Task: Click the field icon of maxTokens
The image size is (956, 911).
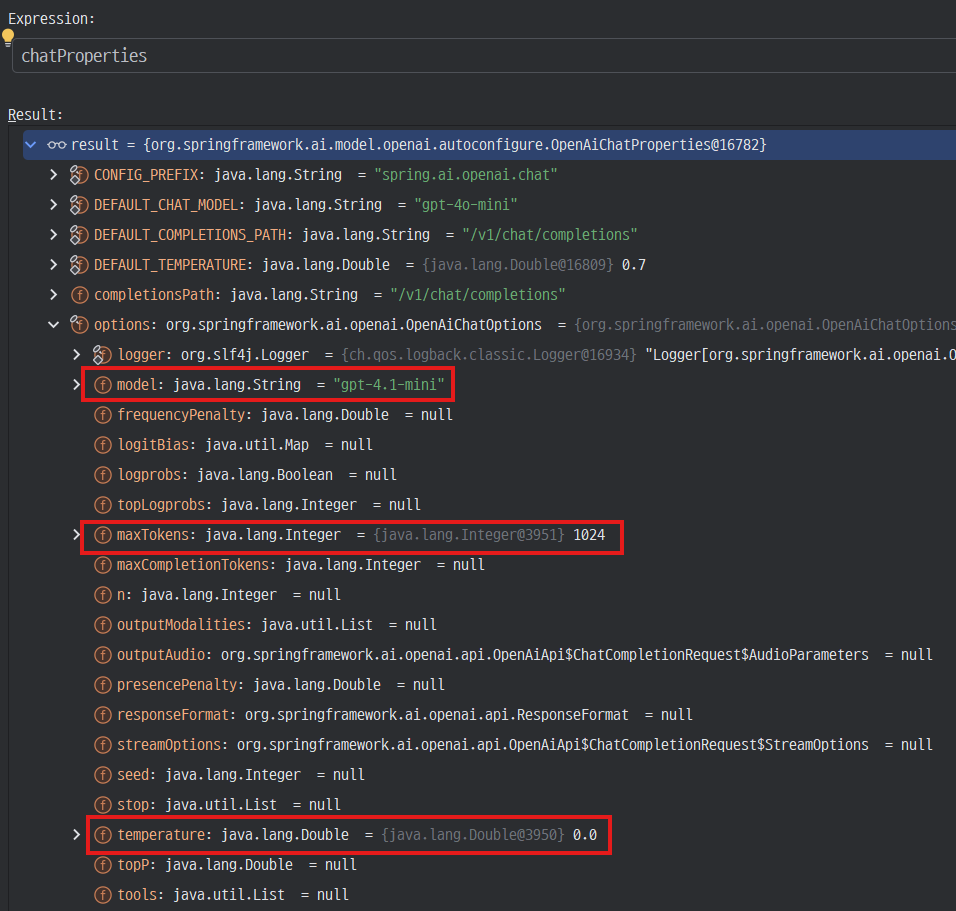Action: (102, 534)
